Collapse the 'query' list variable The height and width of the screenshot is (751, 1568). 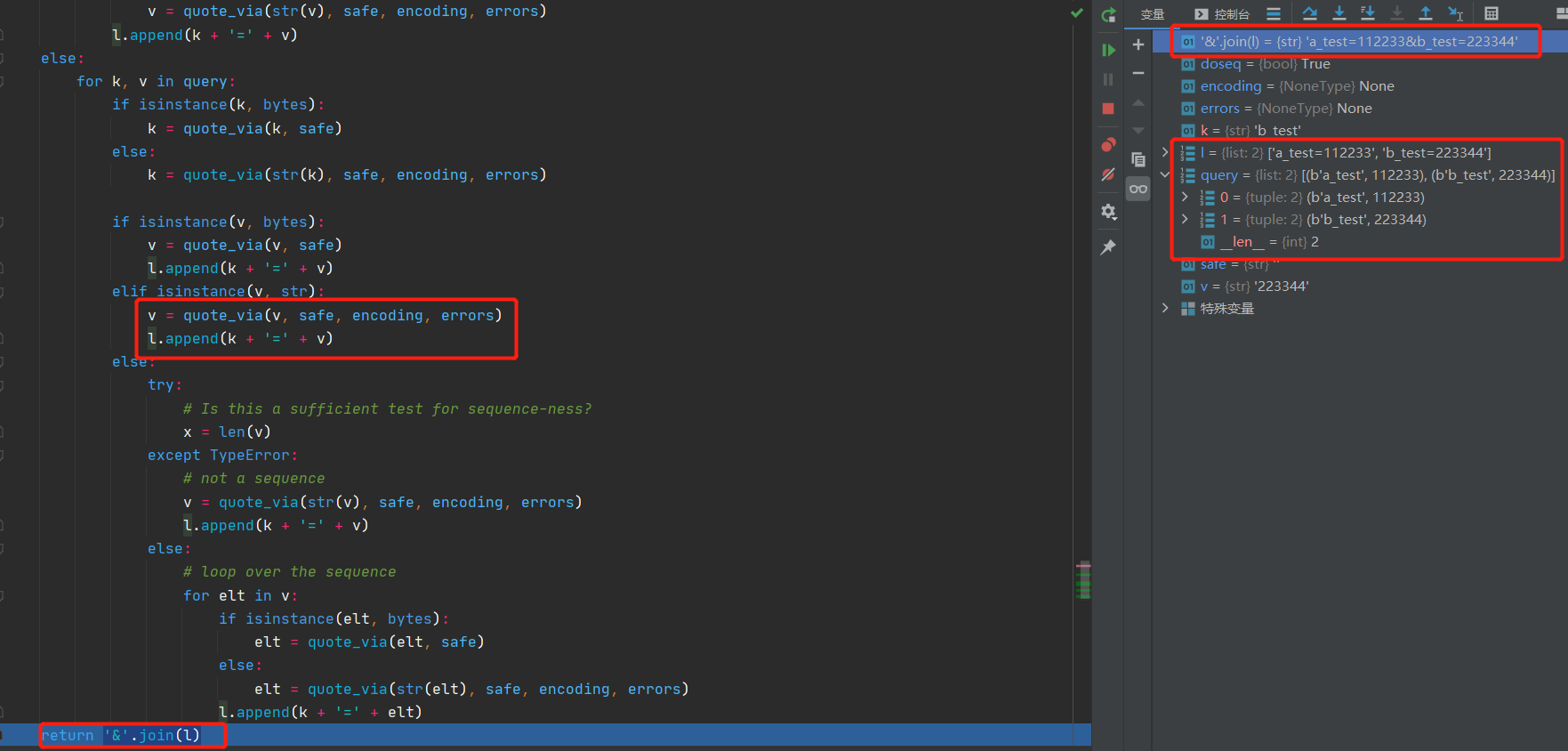pyautogui.click(x=1165, y=174)
